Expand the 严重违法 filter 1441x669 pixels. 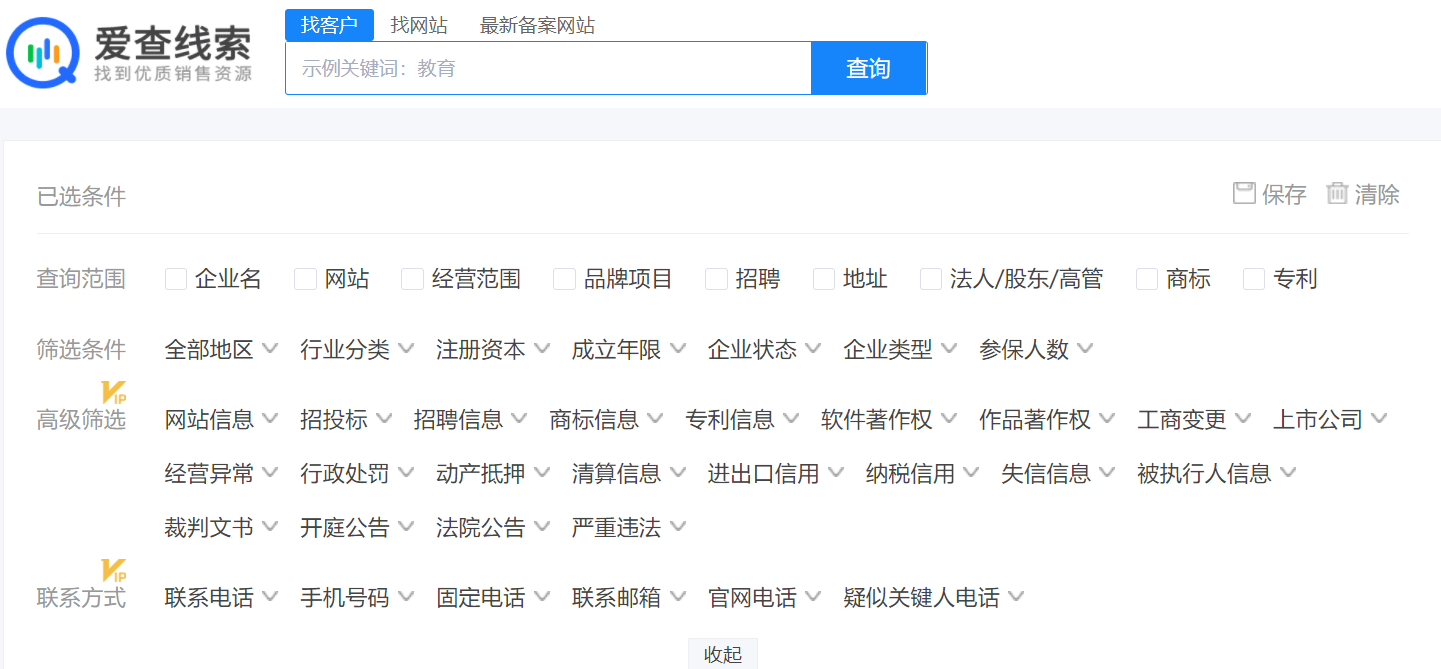click(x=629, y=527)
